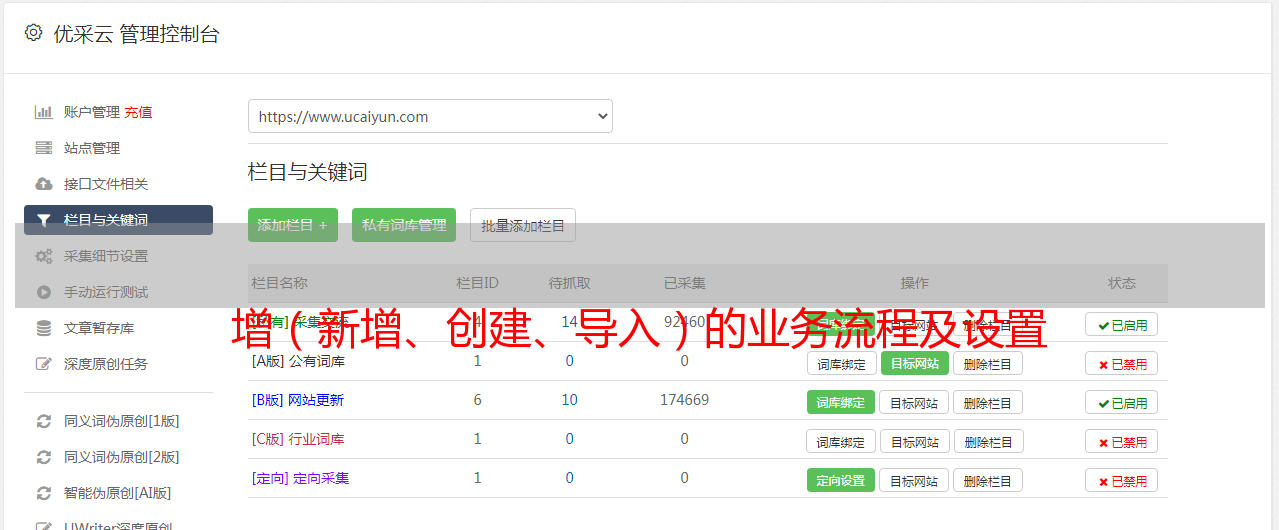Open 账户管理 via its bar chart icon
The image size is (1279, 530).
click(43, 112)
